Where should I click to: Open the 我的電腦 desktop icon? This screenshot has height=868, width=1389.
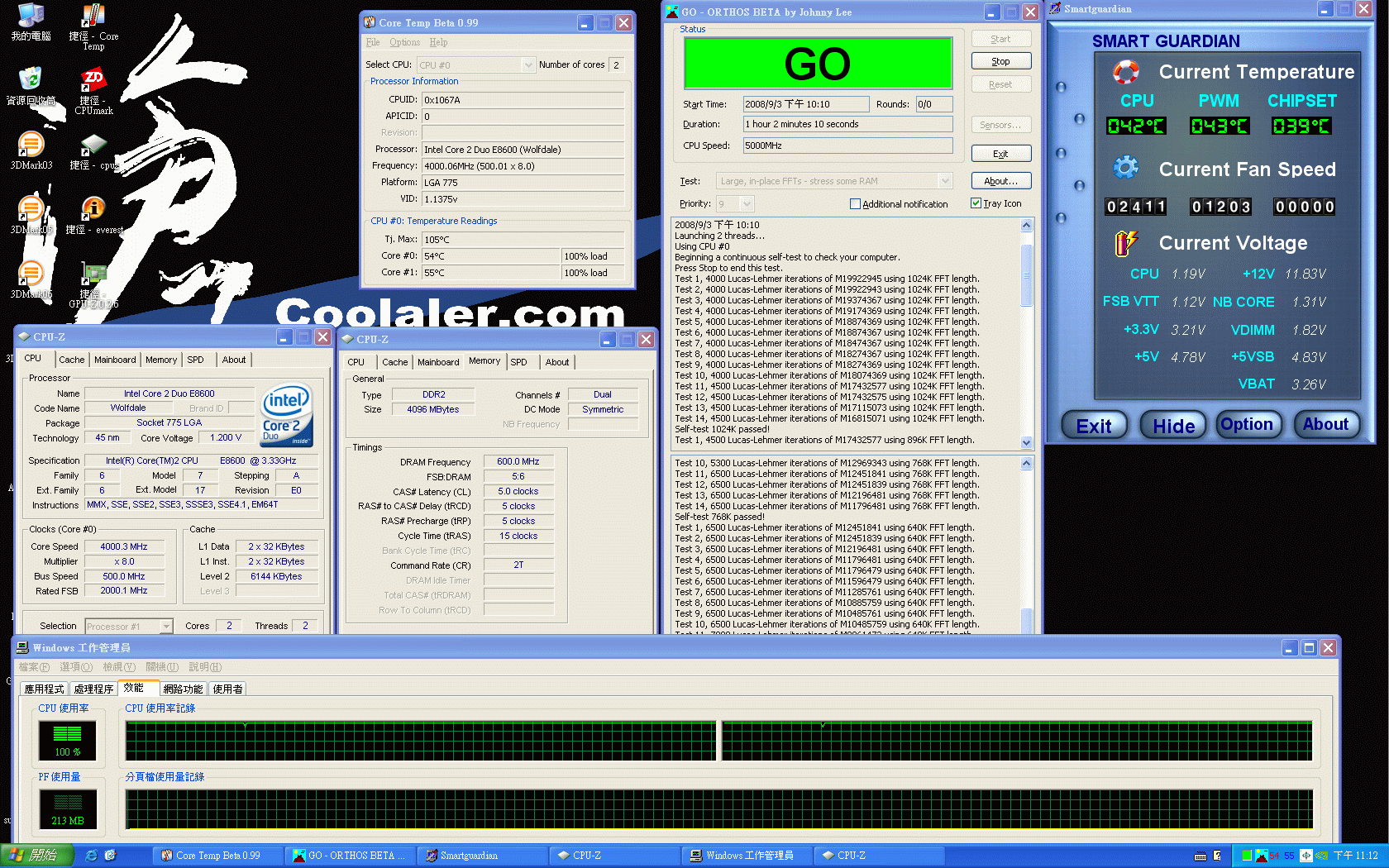(x=31, y=22)
